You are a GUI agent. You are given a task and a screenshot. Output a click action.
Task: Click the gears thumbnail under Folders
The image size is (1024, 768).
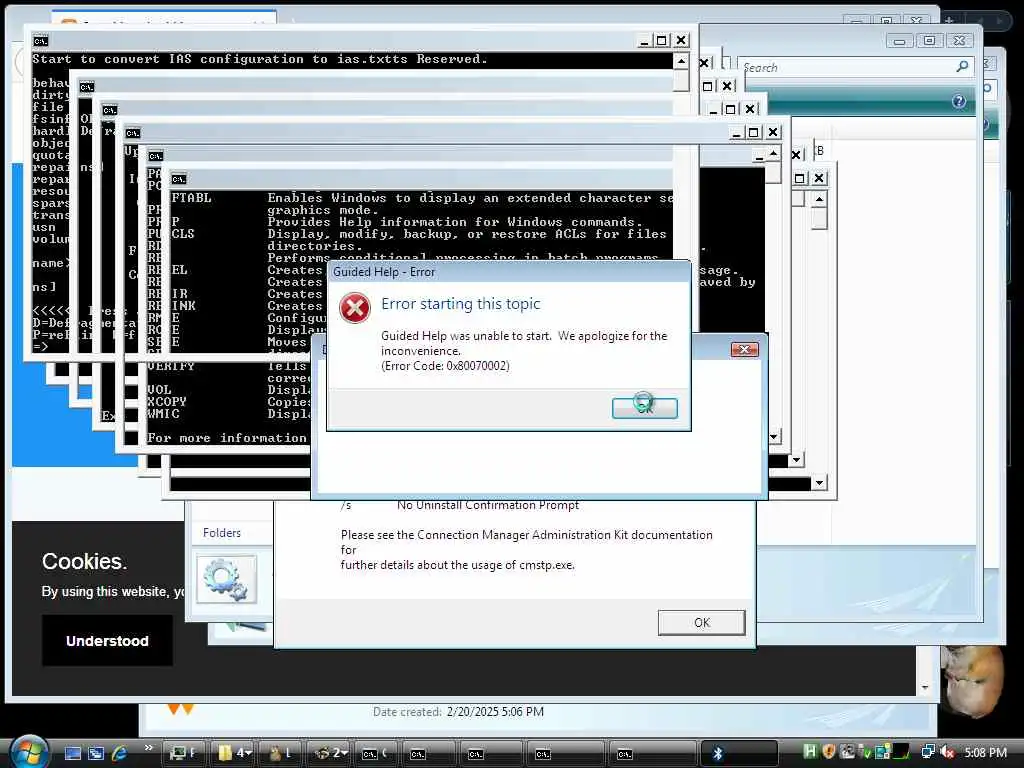click(x=227, y=579)
